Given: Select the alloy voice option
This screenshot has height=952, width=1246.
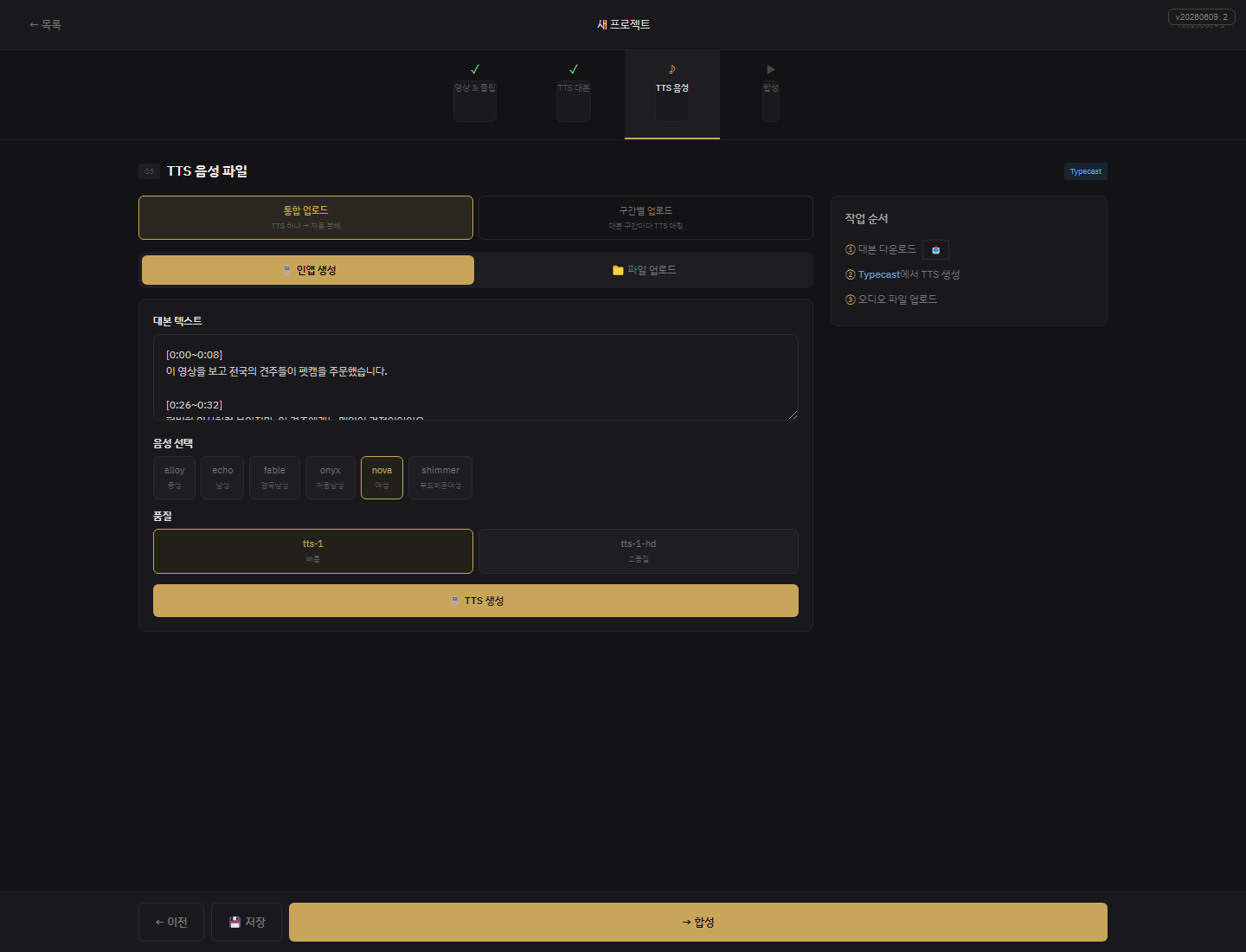Looking at the screenshot, I should 175,478.
